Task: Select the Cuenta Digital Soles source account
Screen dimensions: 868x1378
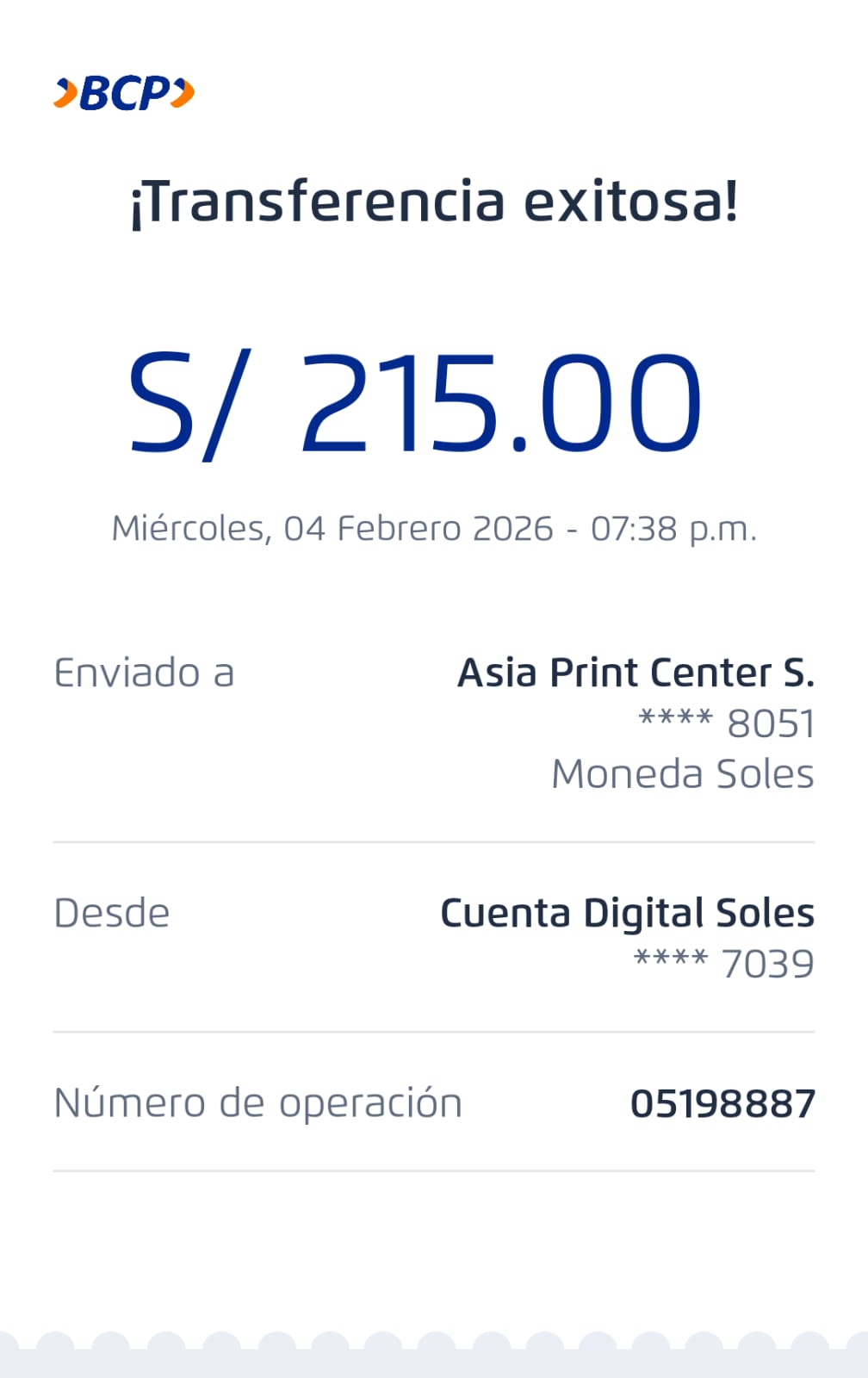Action: tap(627, 913)
